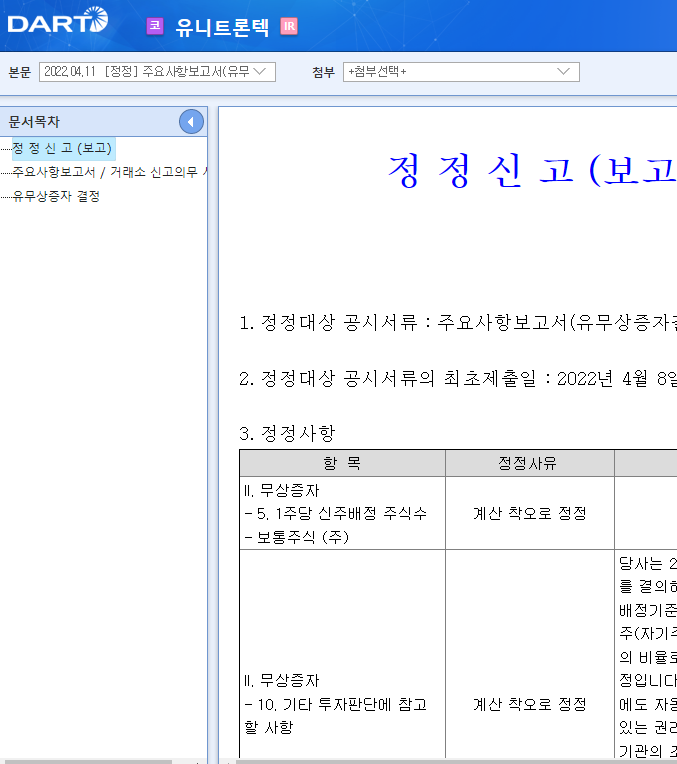Open 유무상증자 결정 in the document tree

(56, 196)
